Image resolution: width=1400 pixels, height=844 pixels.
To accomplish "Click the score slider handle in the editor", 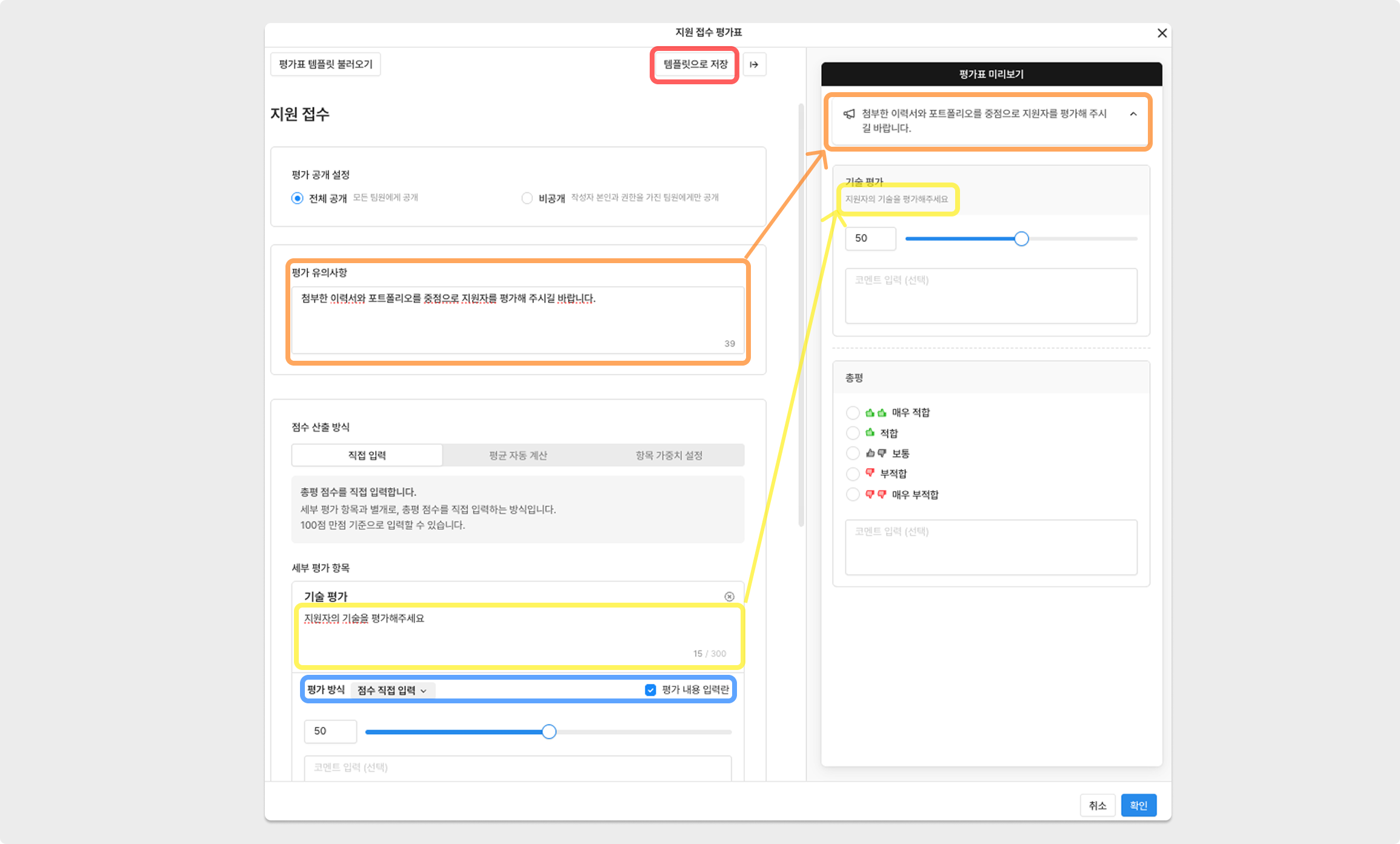I will [x=549, y=732].
